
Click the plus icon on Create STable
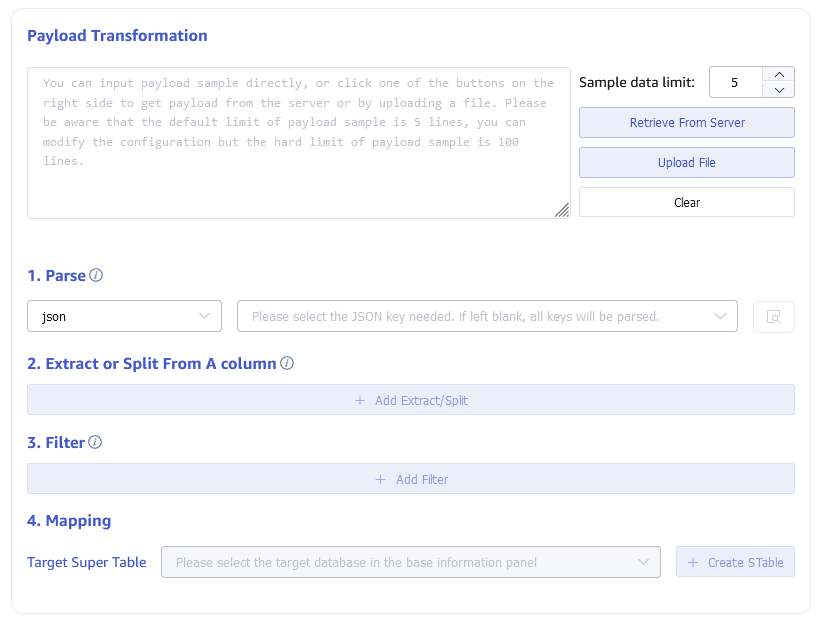point(694,563)
